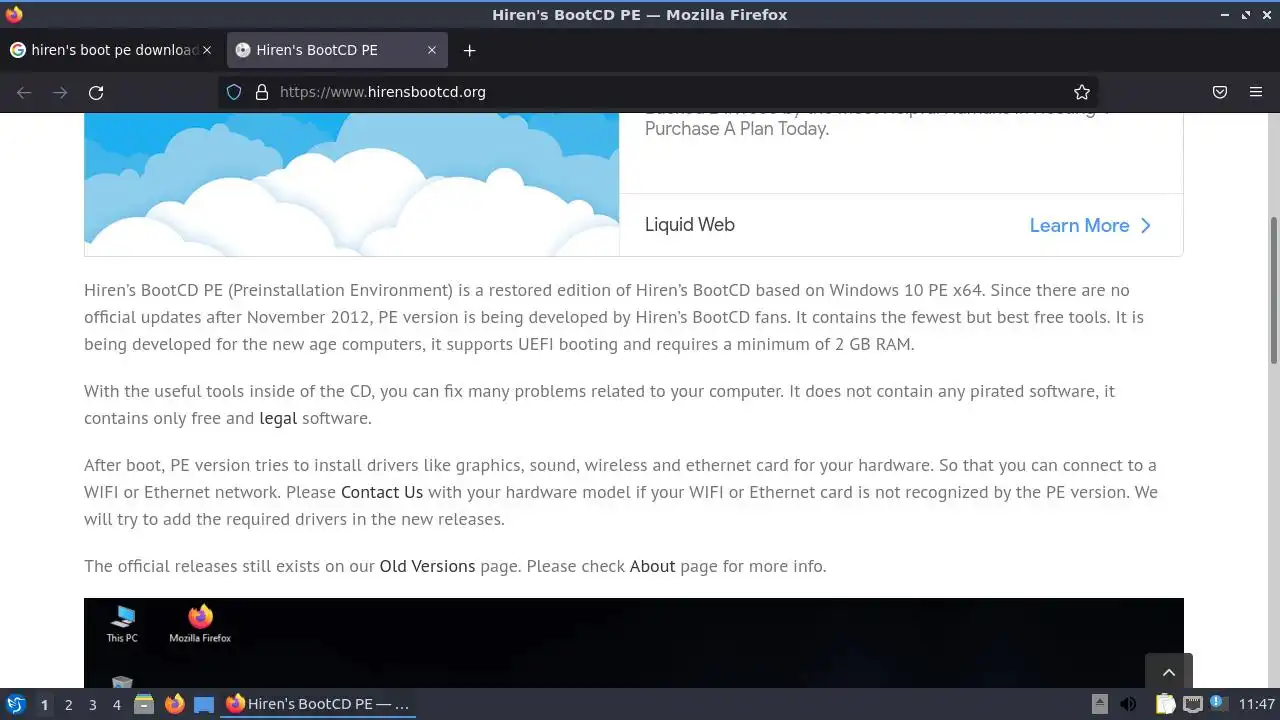Viewport: 1280px width, 720px height.
Task: Click the scroll-to-top arrow button
Action: (1168, 672)
